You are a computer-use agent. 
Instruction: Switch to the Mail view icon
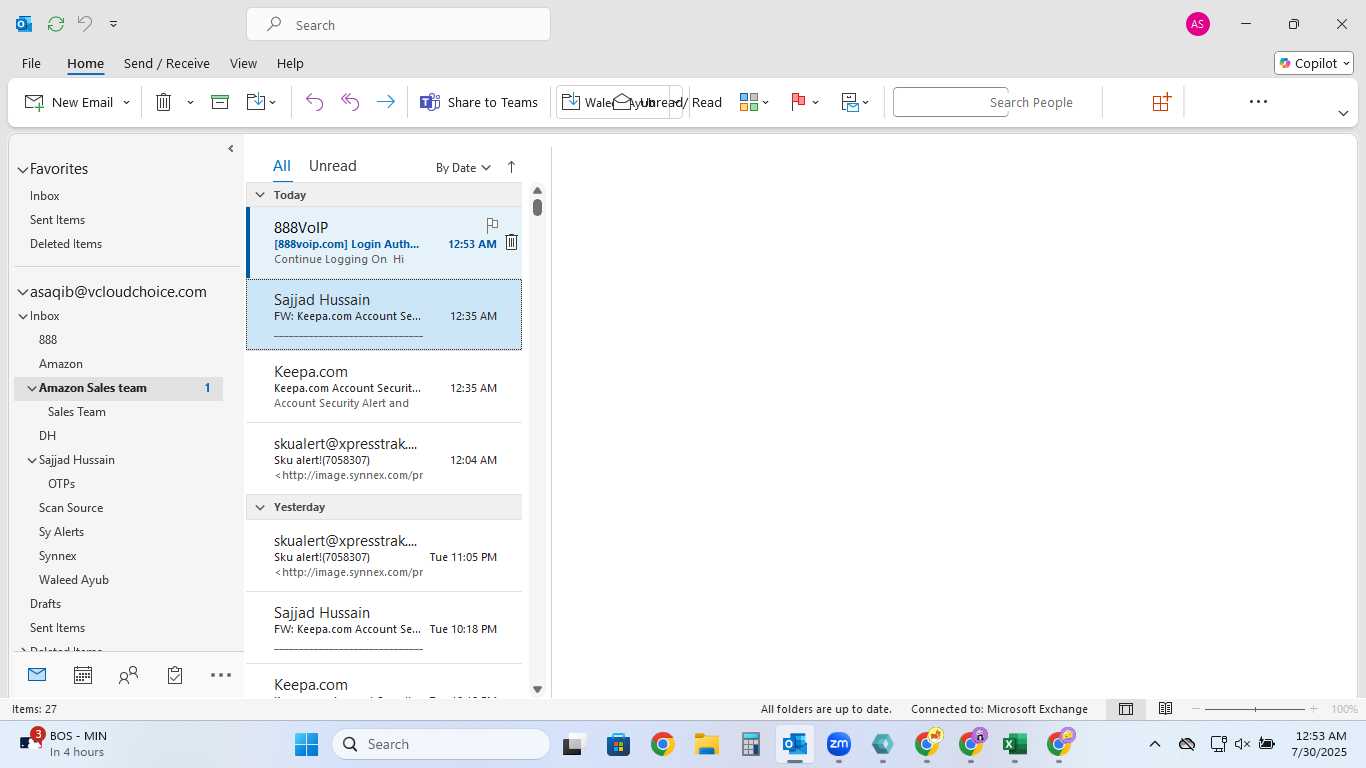37,675
